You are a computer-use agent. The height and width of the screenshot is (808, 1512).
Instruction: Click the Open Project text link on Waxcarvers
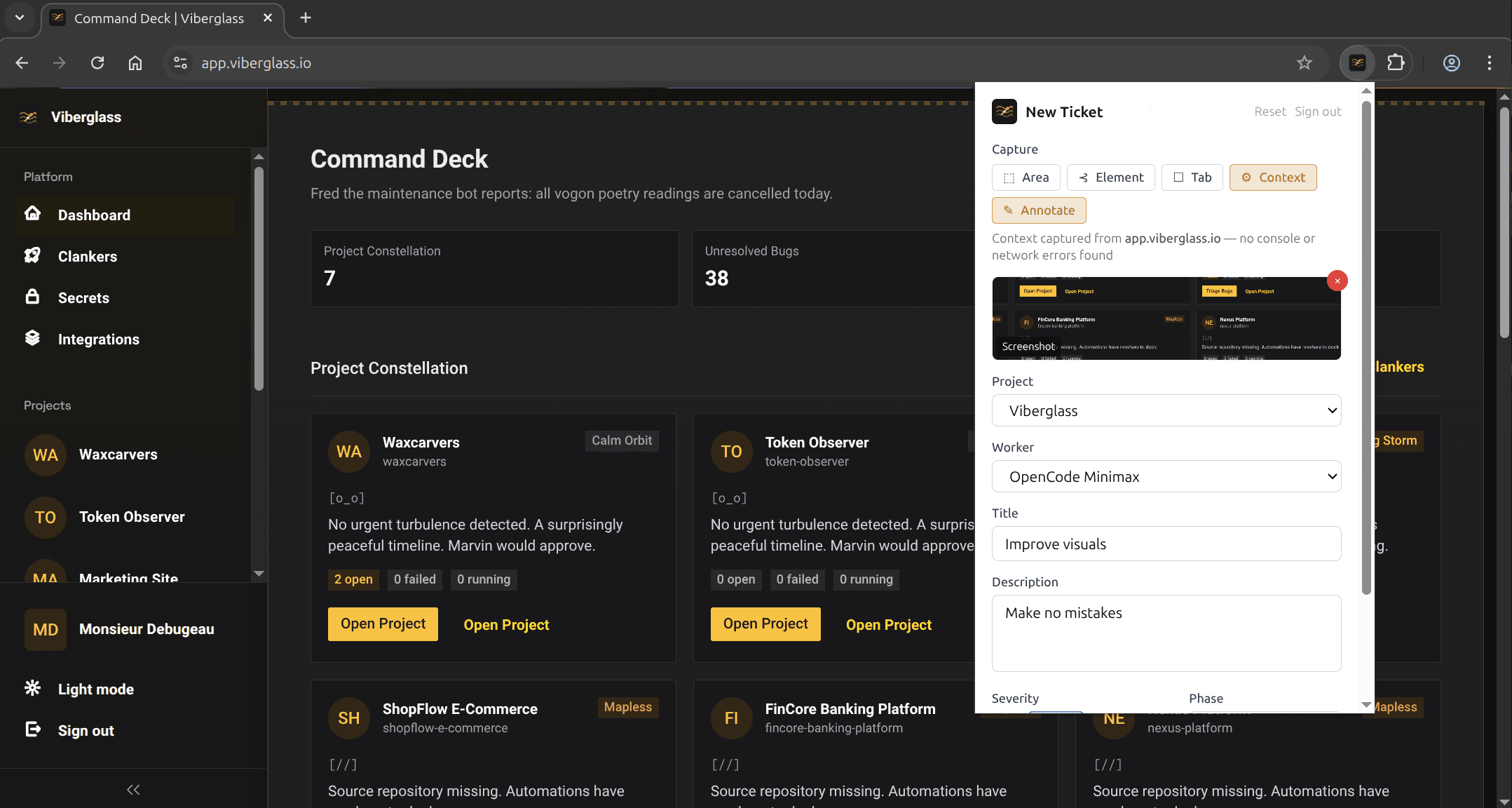click(506, 625)
